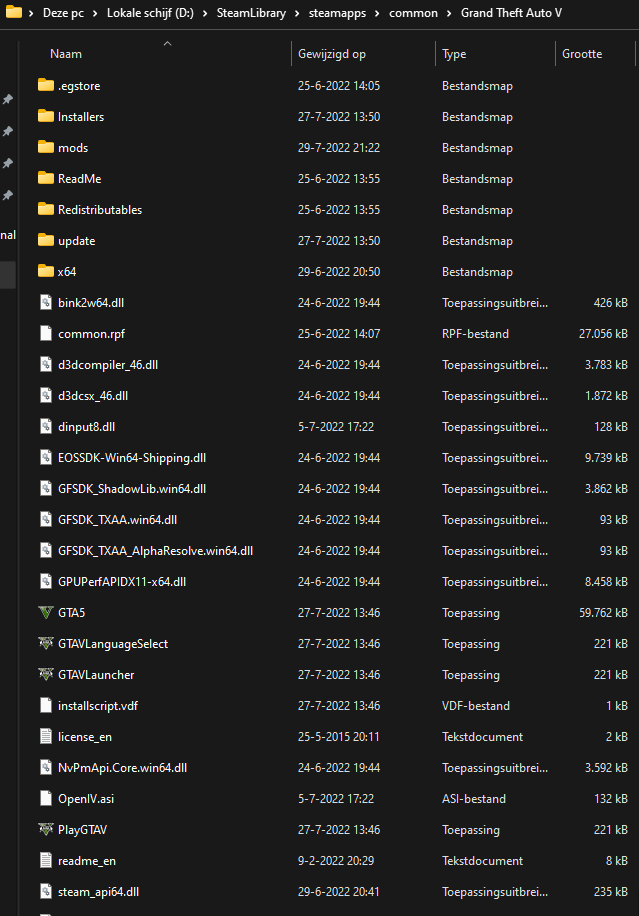Open the Installers folder icon
The width and height of the screenshot is (639, 916).
pyautogui.click(x=46, y=116)
